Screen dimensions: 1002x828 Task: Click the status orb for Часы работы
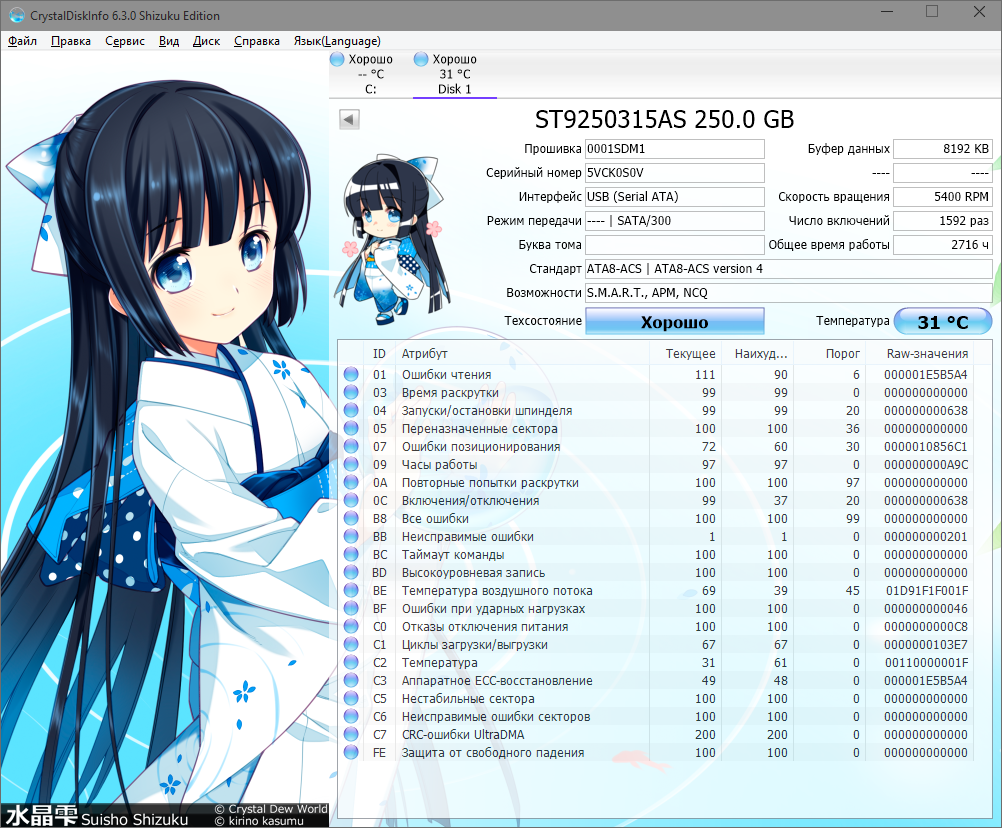351,465
